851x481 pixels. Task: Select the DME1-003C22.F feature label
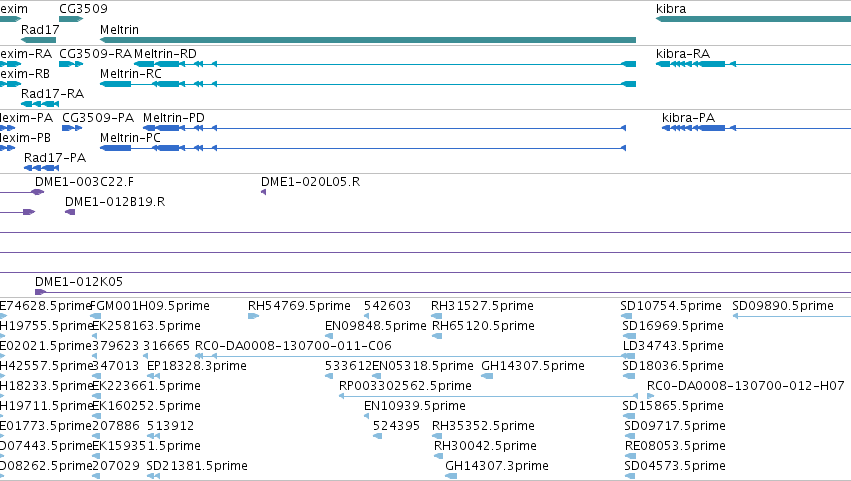84,182
